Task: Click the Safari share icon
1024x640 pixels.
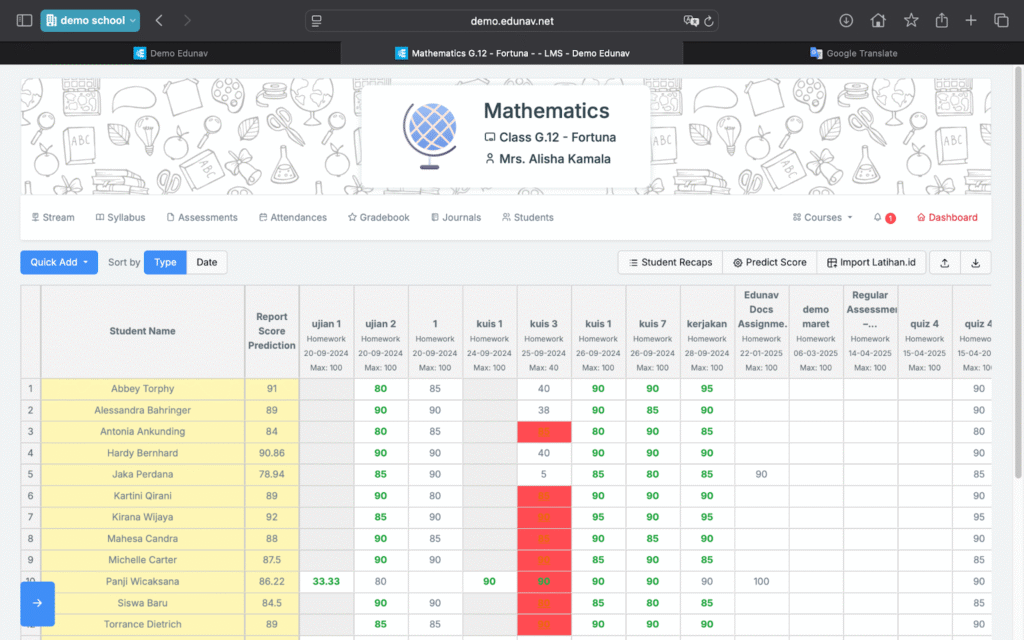Action: click(x=941, y=20)
